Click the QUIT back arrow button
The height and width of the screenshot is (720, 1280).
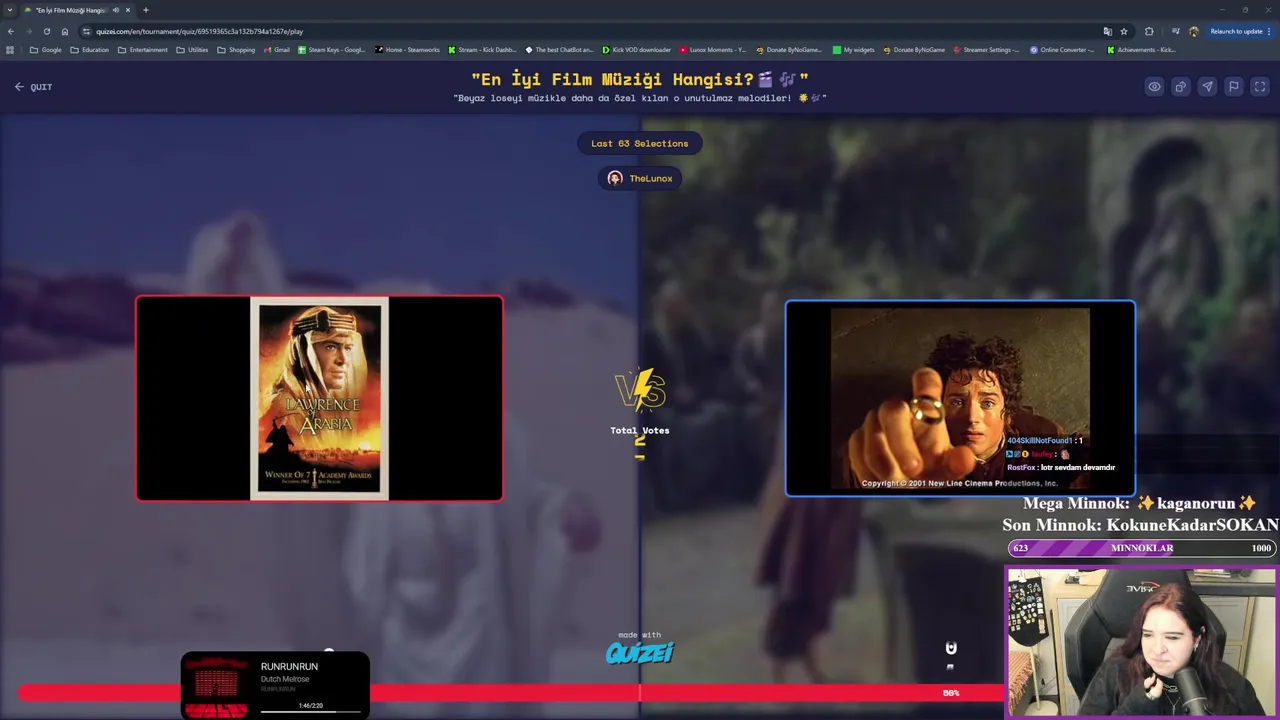[33, 87]
